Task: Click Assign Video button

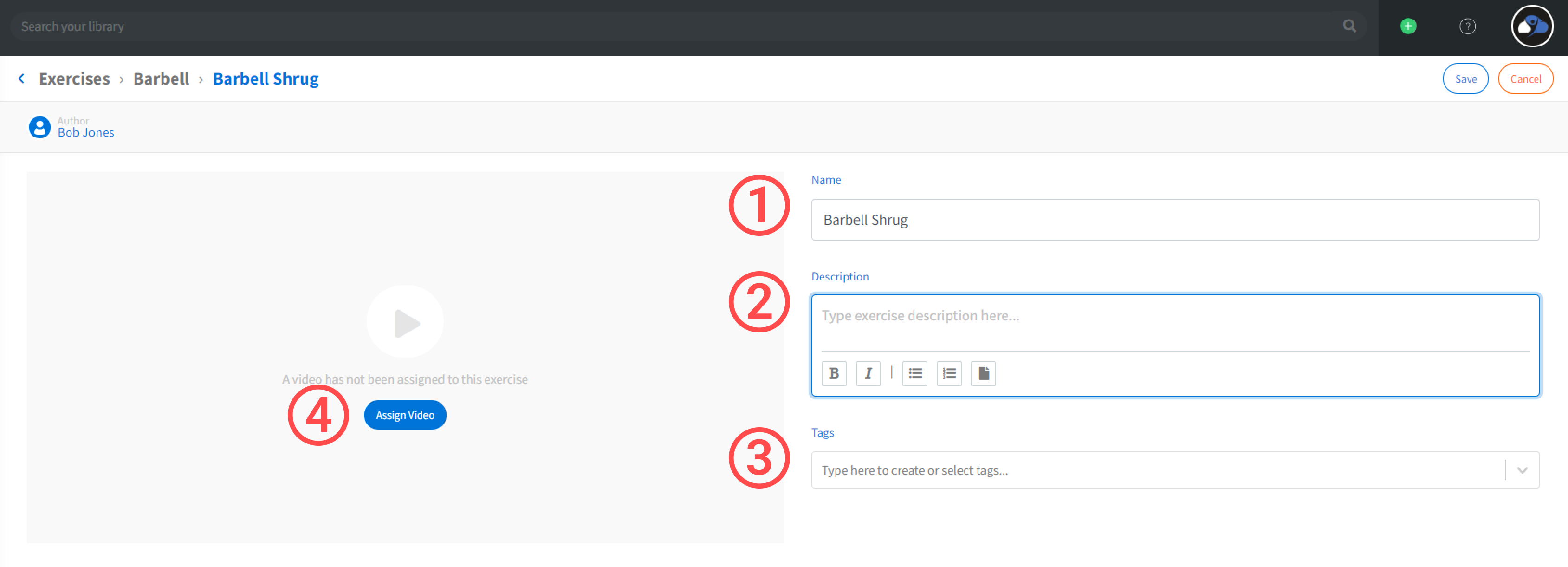Action: click(405, 415)
